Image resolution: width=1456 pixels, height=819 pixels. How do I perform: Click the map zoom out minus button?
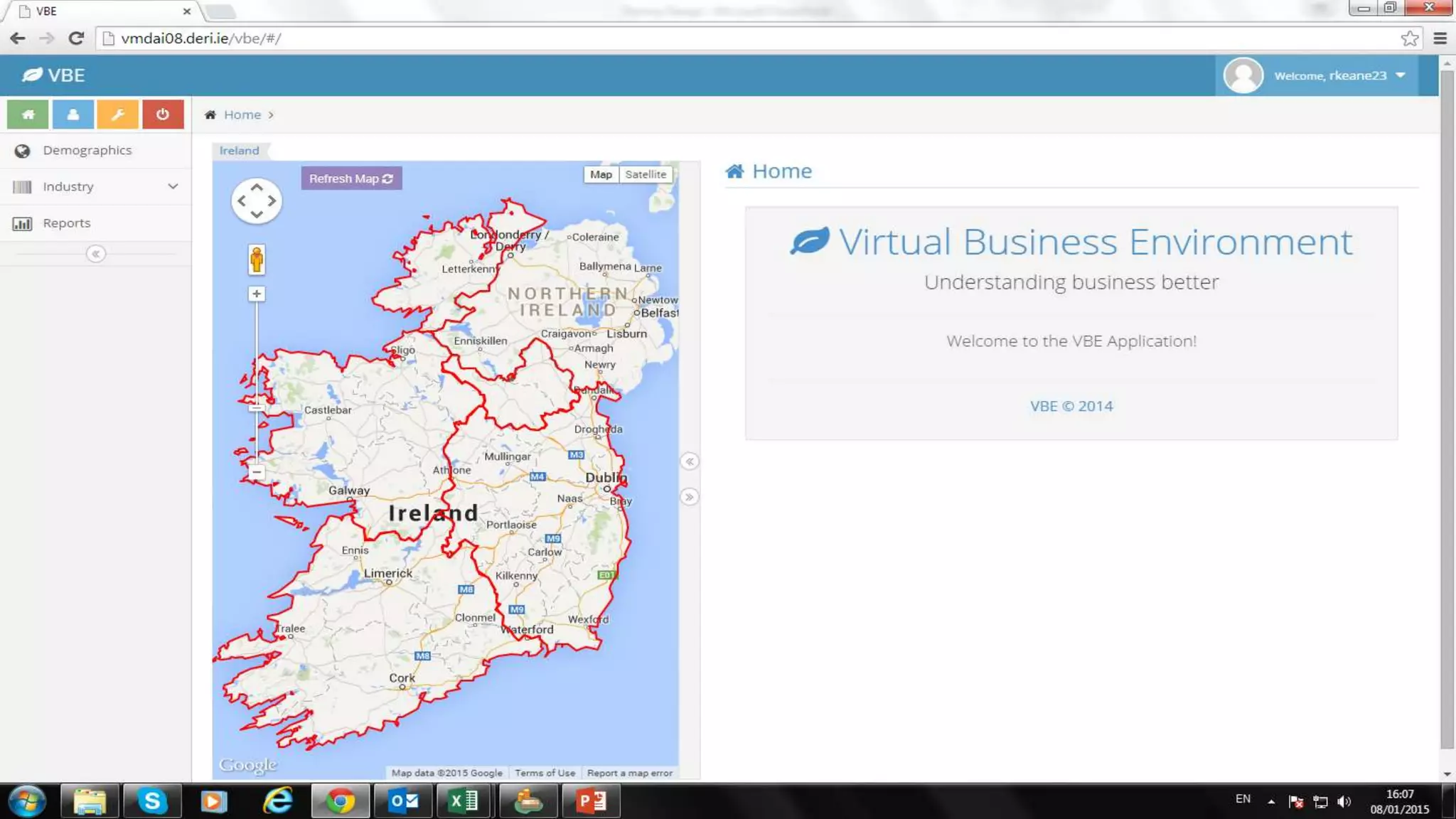[257, 472]
